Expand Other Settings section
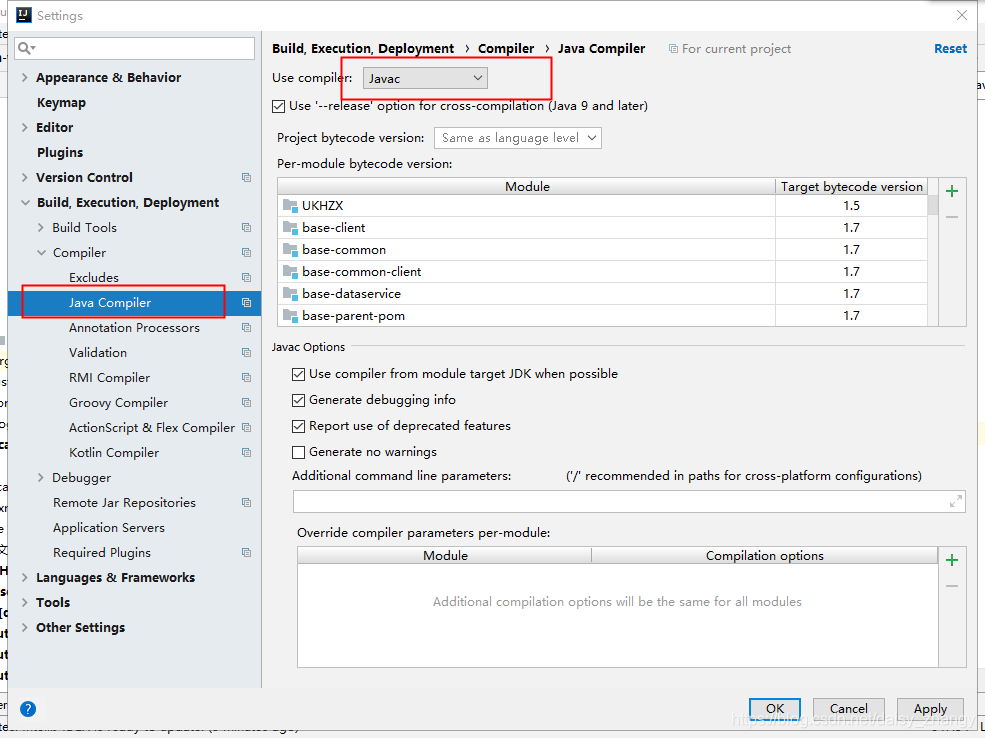Viewport: 985px width, 738px height. click(24, 628)
